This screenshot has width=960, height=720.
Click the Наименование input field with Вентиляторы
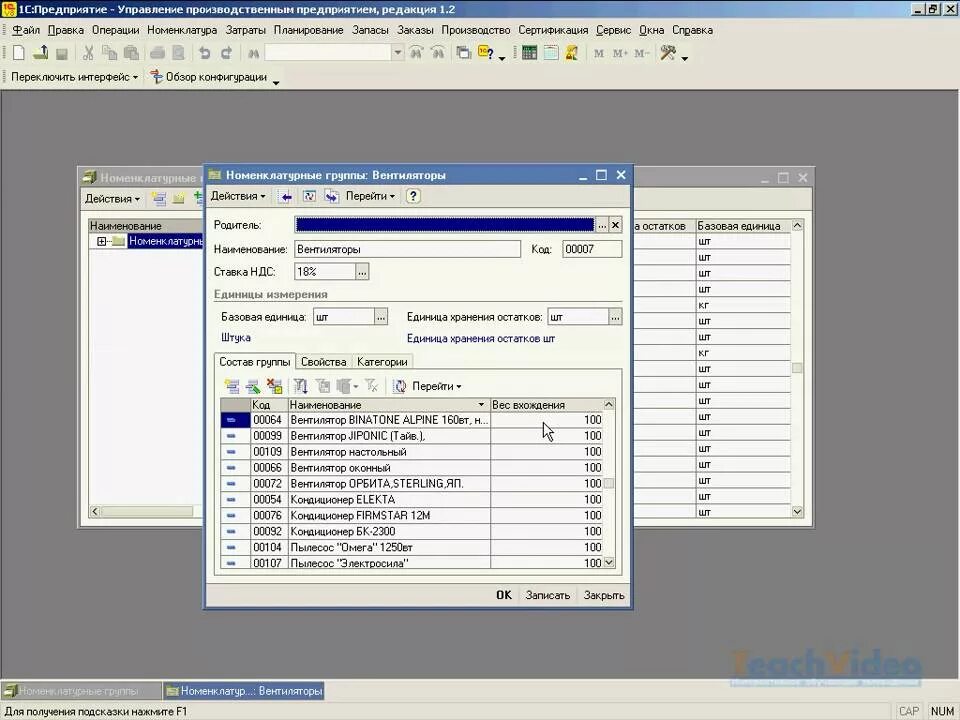(x=407, y=249)
